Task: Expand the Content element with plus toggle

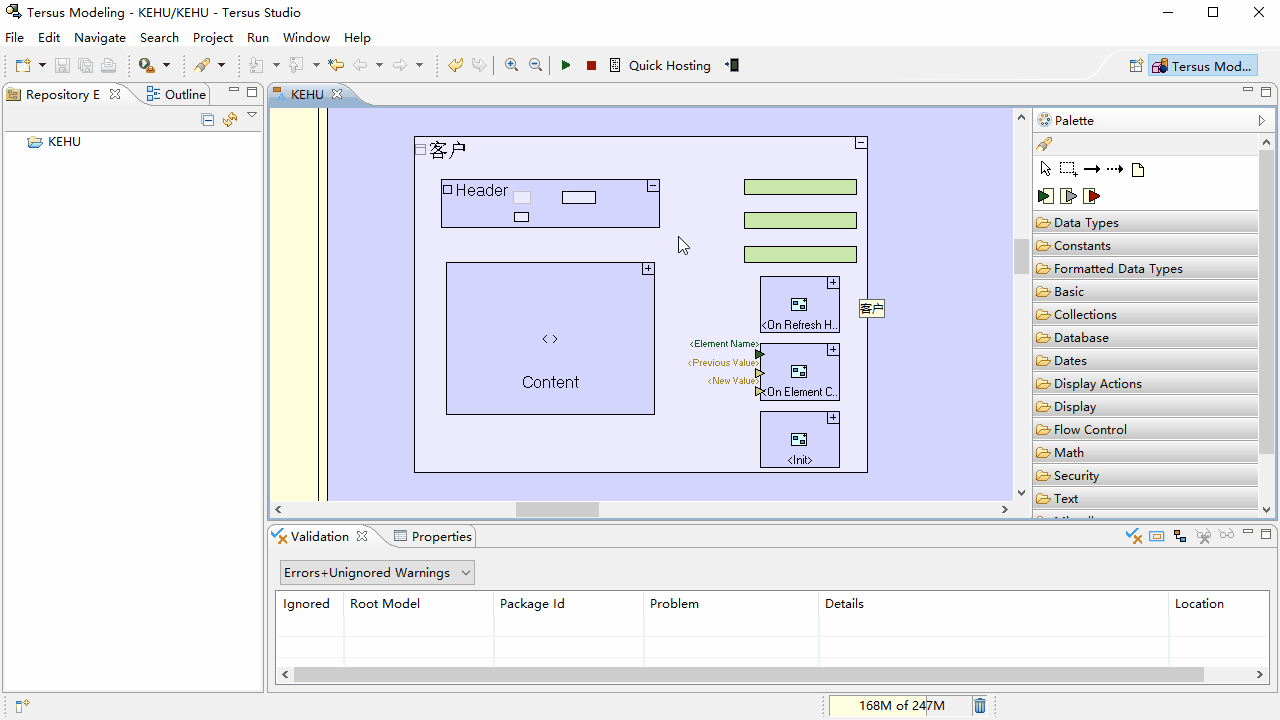Action: pos(648,269)
